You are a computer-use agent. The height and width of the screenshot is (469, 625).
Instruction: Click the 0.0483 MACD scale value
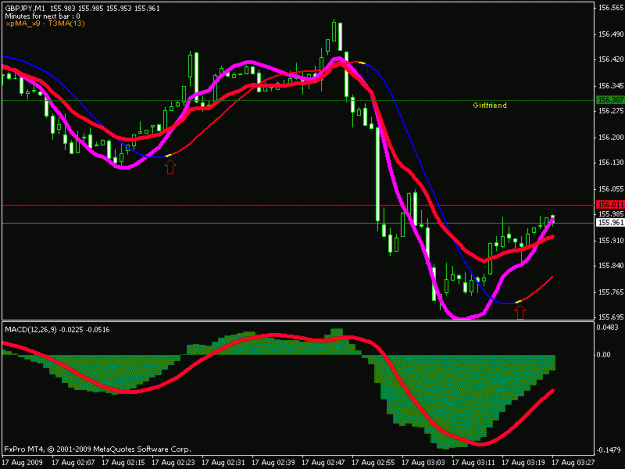609,327
